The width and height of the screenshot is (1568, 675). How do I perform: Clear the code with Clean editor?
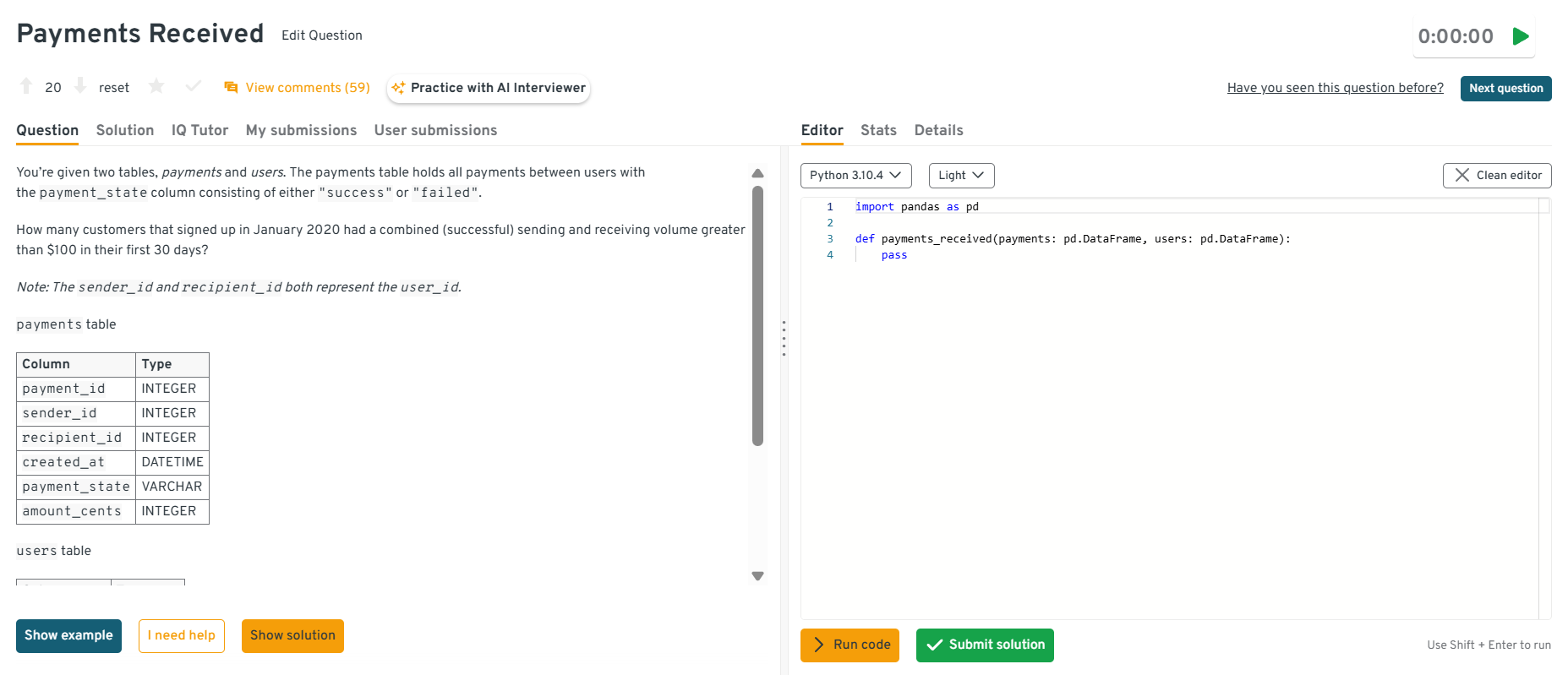click(1496, 175)
